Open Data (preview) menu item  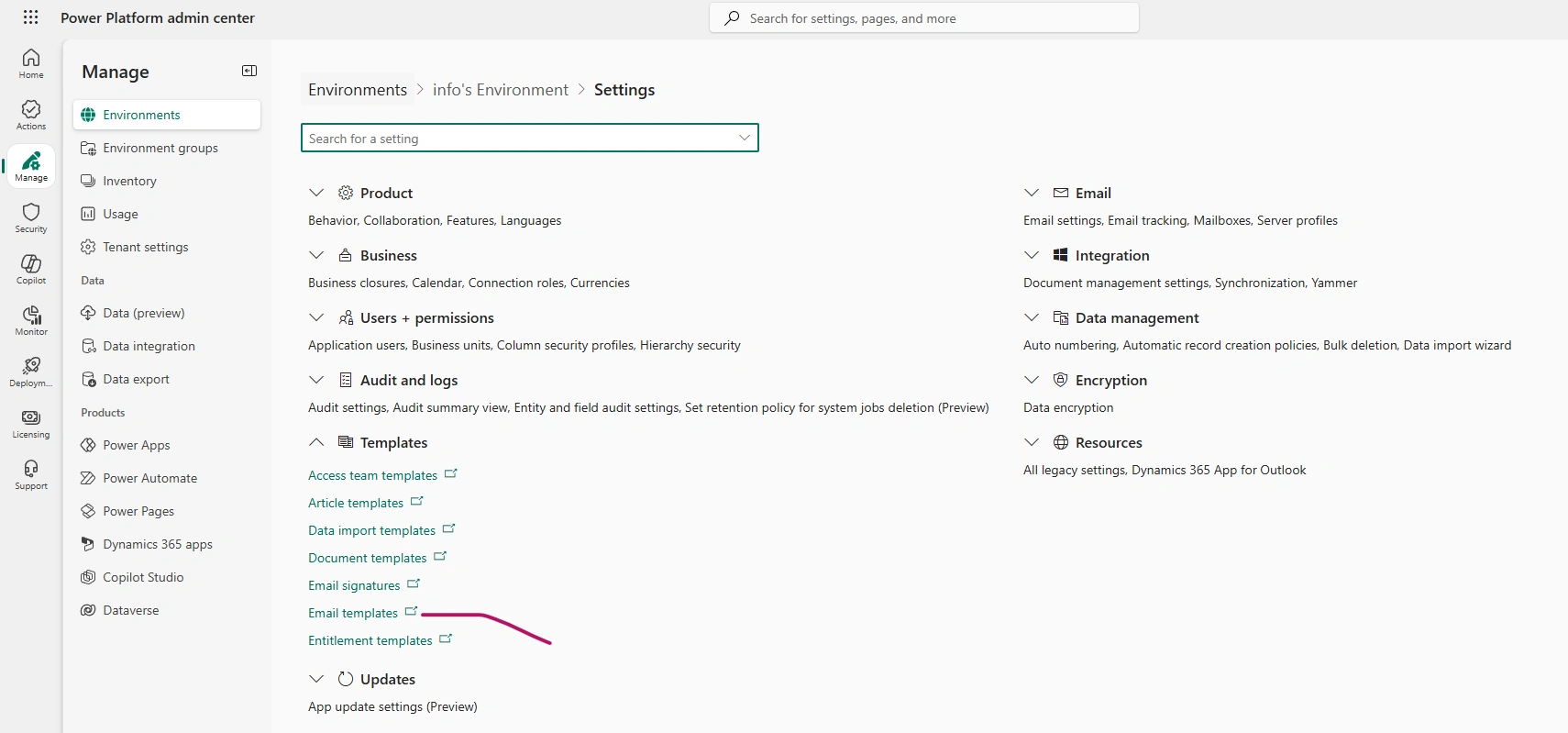167,313
